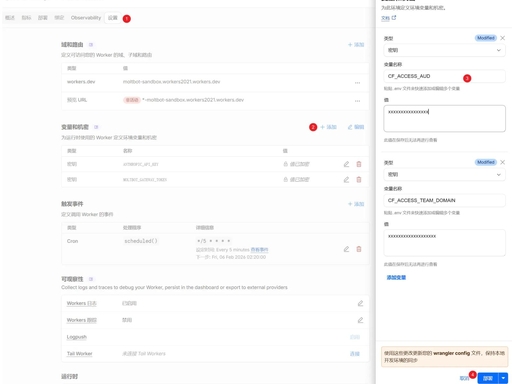Image resolution: width=512 pixels, height=384 pixels.
Task: Add a new variable in the variables and secrets section
Action: click(328, 127)
